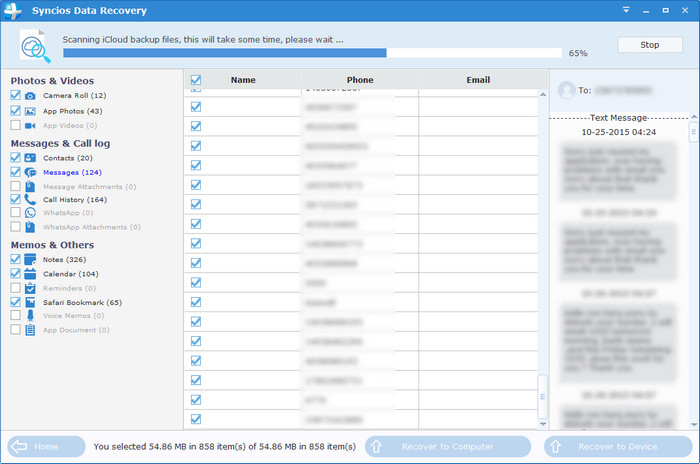Click the contact avatar next to To:
This screenshot has width=700, height=464.
[x=567, y=90]
